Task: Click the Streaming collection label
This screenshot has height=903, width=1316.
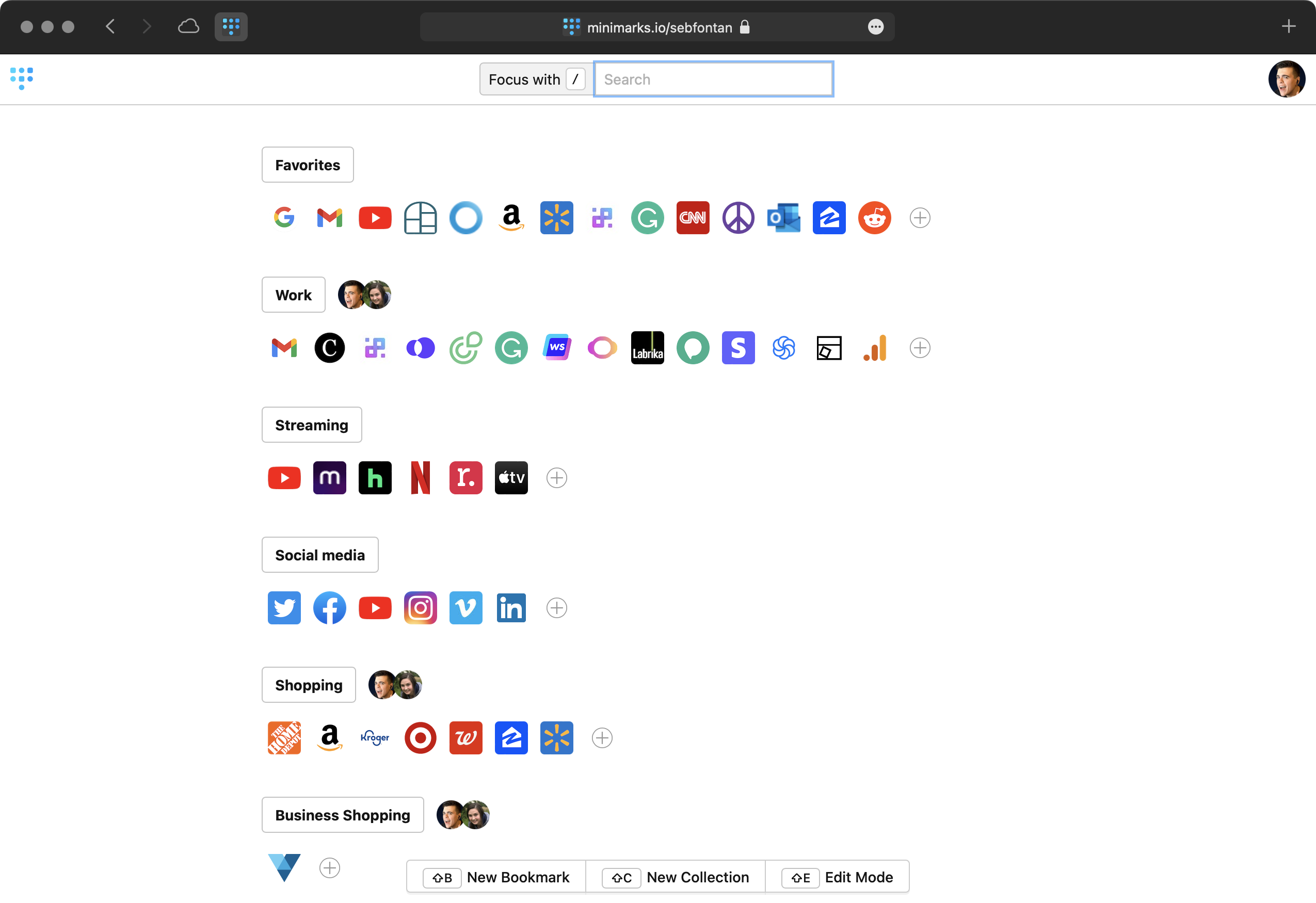Action: 311,426
